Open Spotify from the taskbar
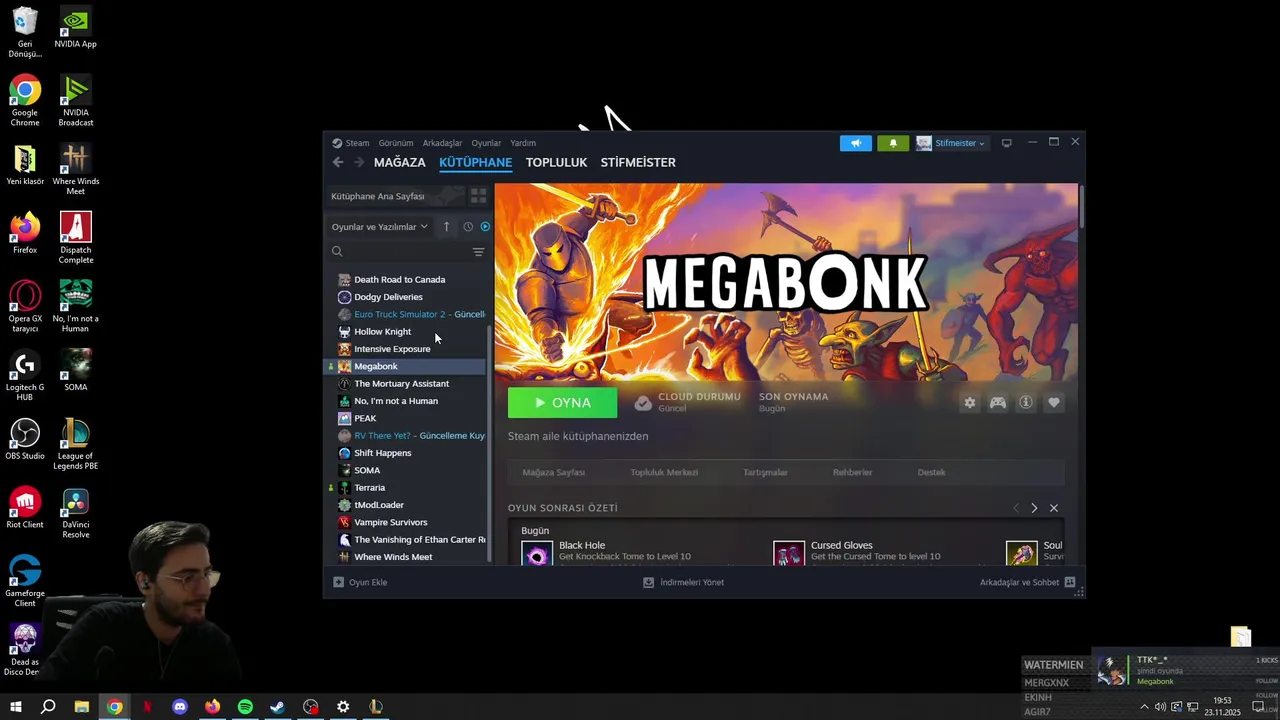This screenshot has height=720, width=1280. click(245, 706)
